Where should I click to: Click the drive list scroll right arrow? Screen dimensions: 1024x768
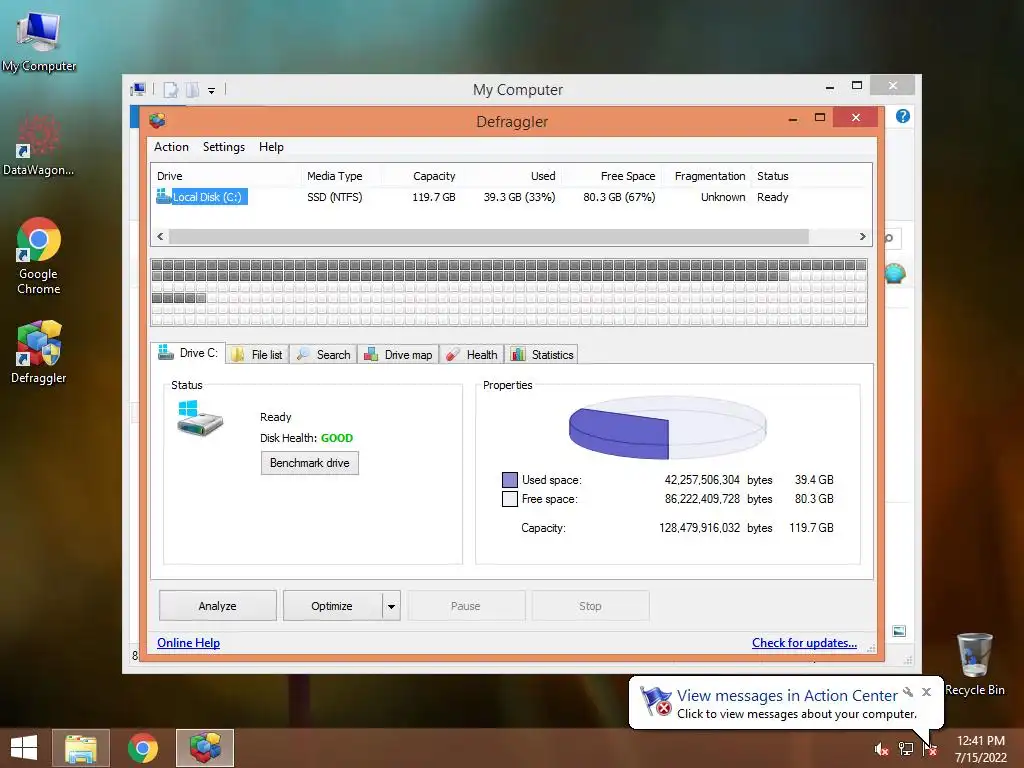[863, 236]
